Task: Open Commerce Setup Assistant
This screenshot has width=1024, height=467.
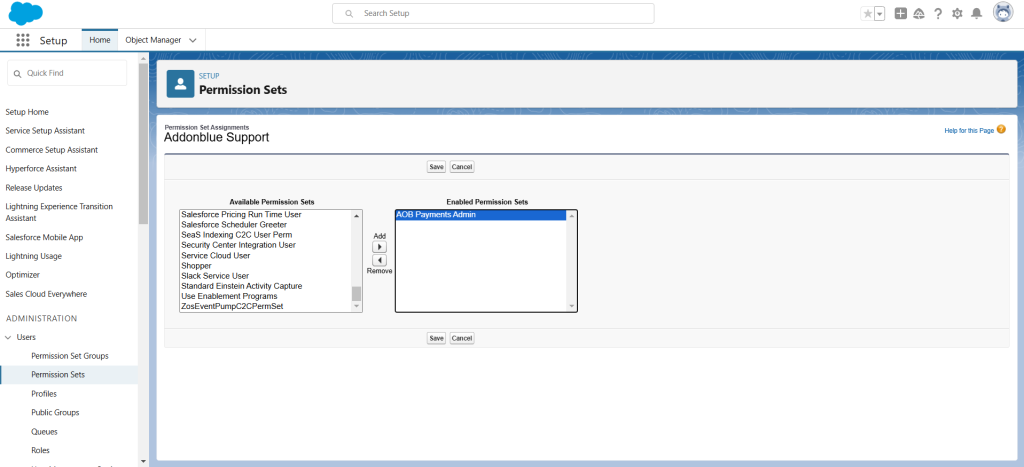Action: [52, 150]
